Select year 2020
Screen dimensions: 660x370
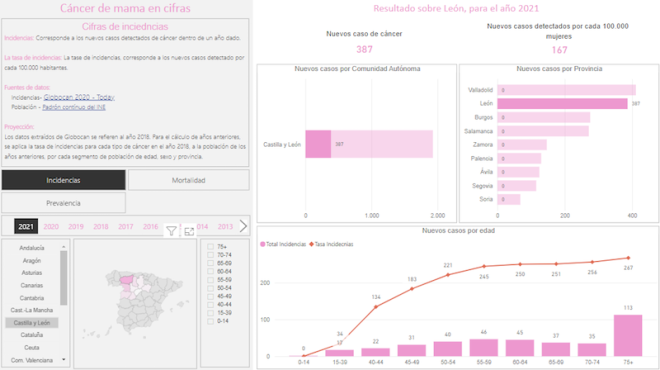coord(51,226)
